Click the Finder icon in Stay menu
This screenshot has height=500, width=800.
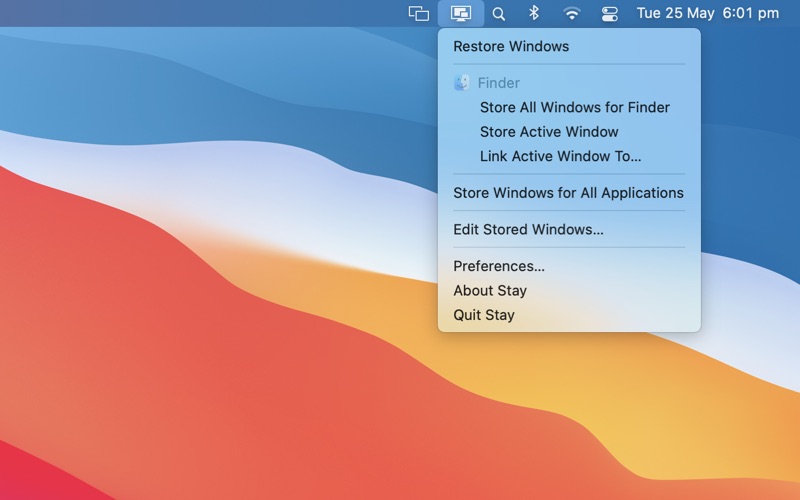pyautogui.click(x=462, y=83)
